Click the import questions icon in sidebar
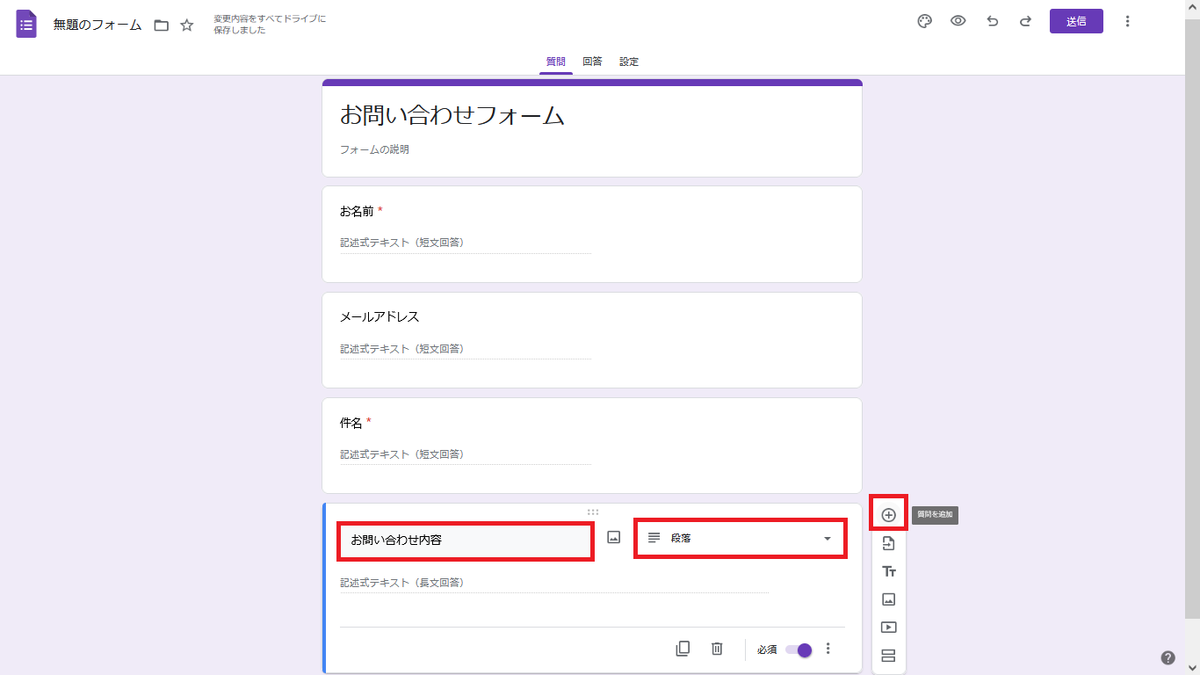Screen dimensions: 1200x675 pyautogui.click(x=888, y=542)
